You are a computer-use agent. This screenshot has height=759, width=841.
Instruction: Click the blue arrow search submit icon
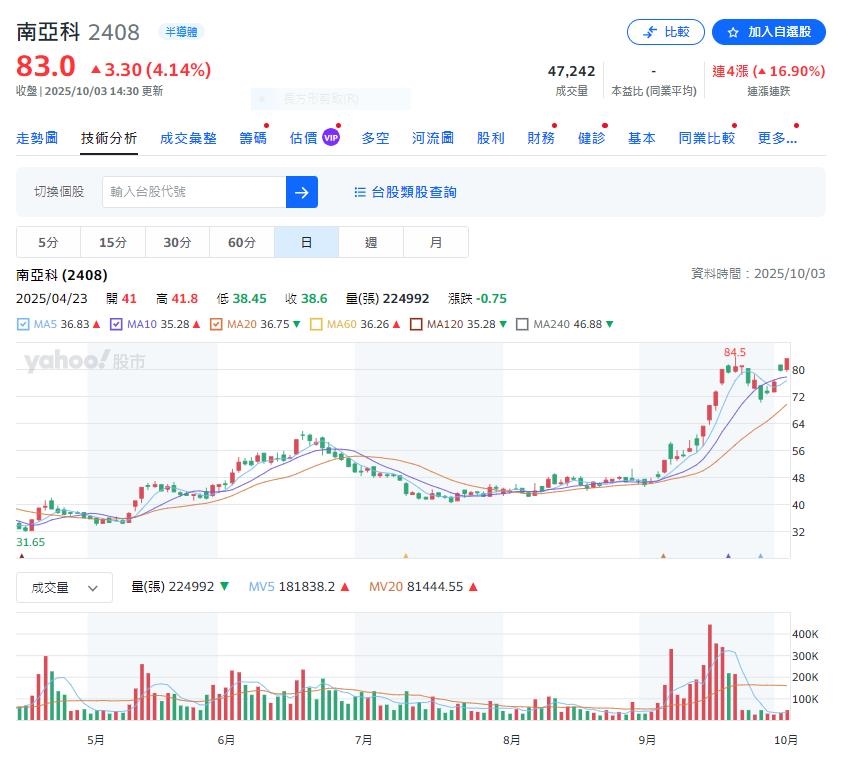point(301,191)
